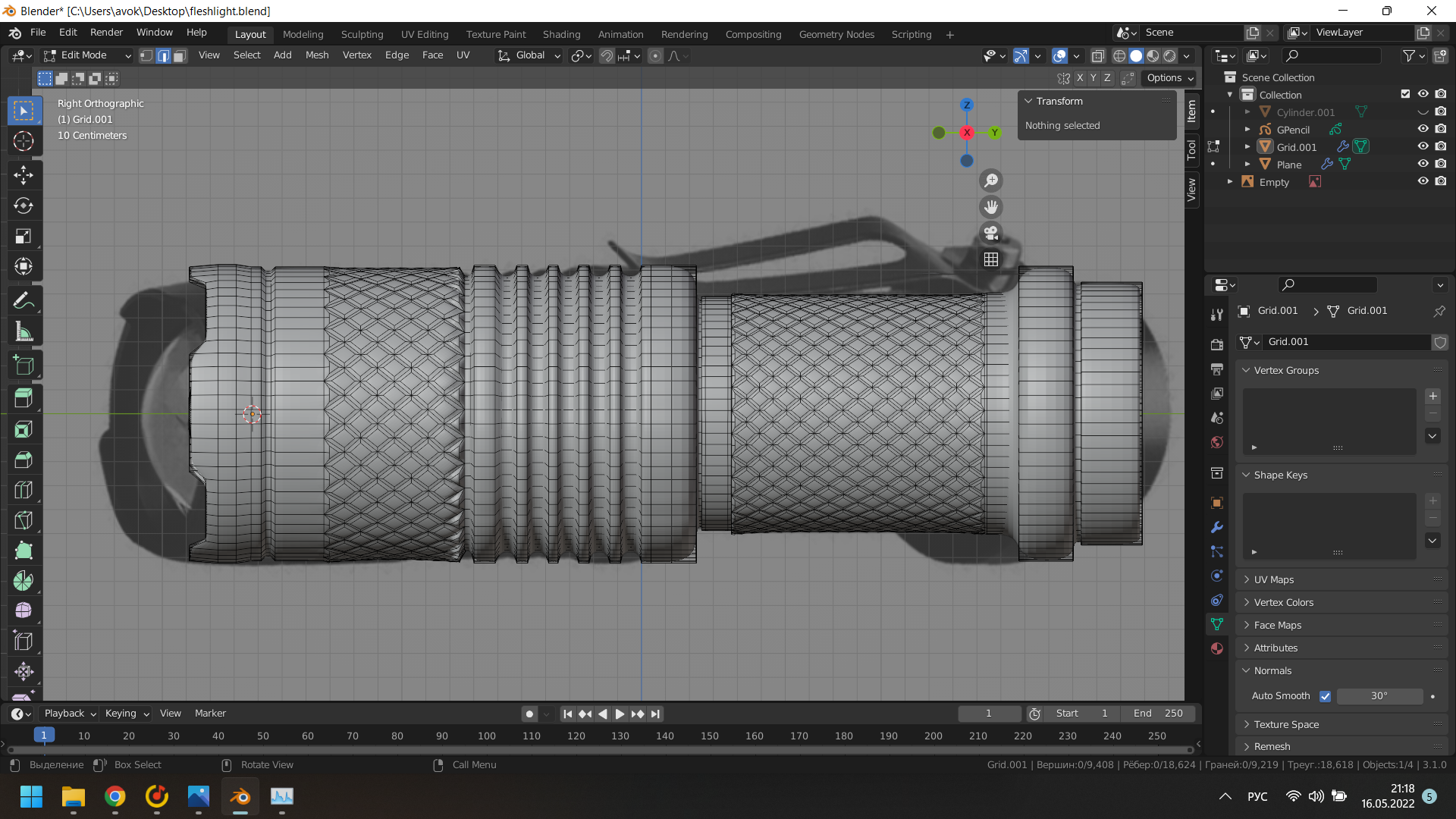The image size is (1456, 819).
Task: Choose the Loop Cut tool
Action: 24,490
